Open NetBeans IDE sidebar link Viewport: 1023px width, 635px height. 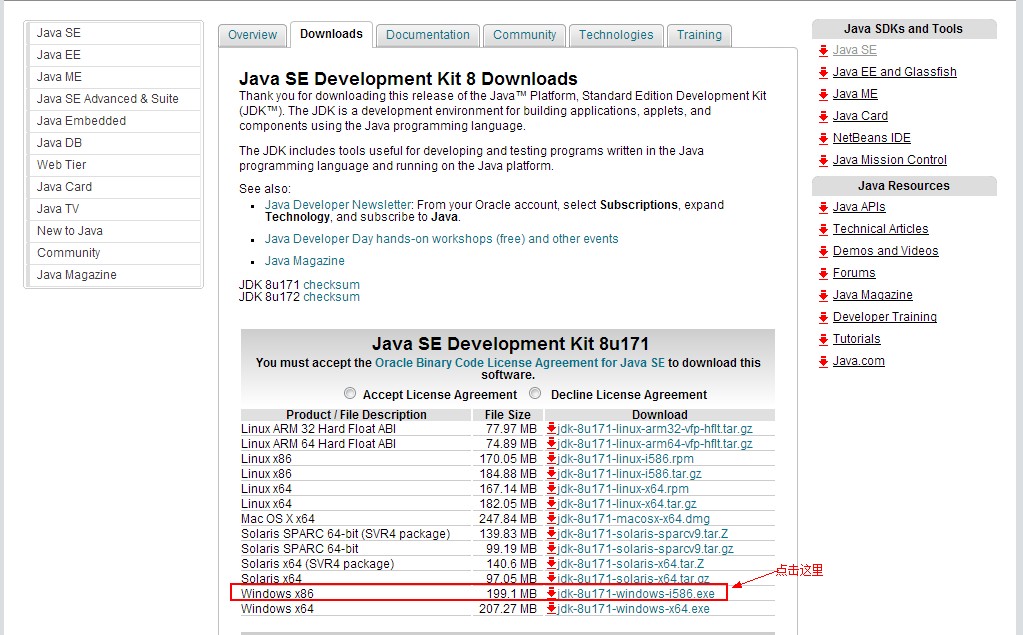[872, 138]
